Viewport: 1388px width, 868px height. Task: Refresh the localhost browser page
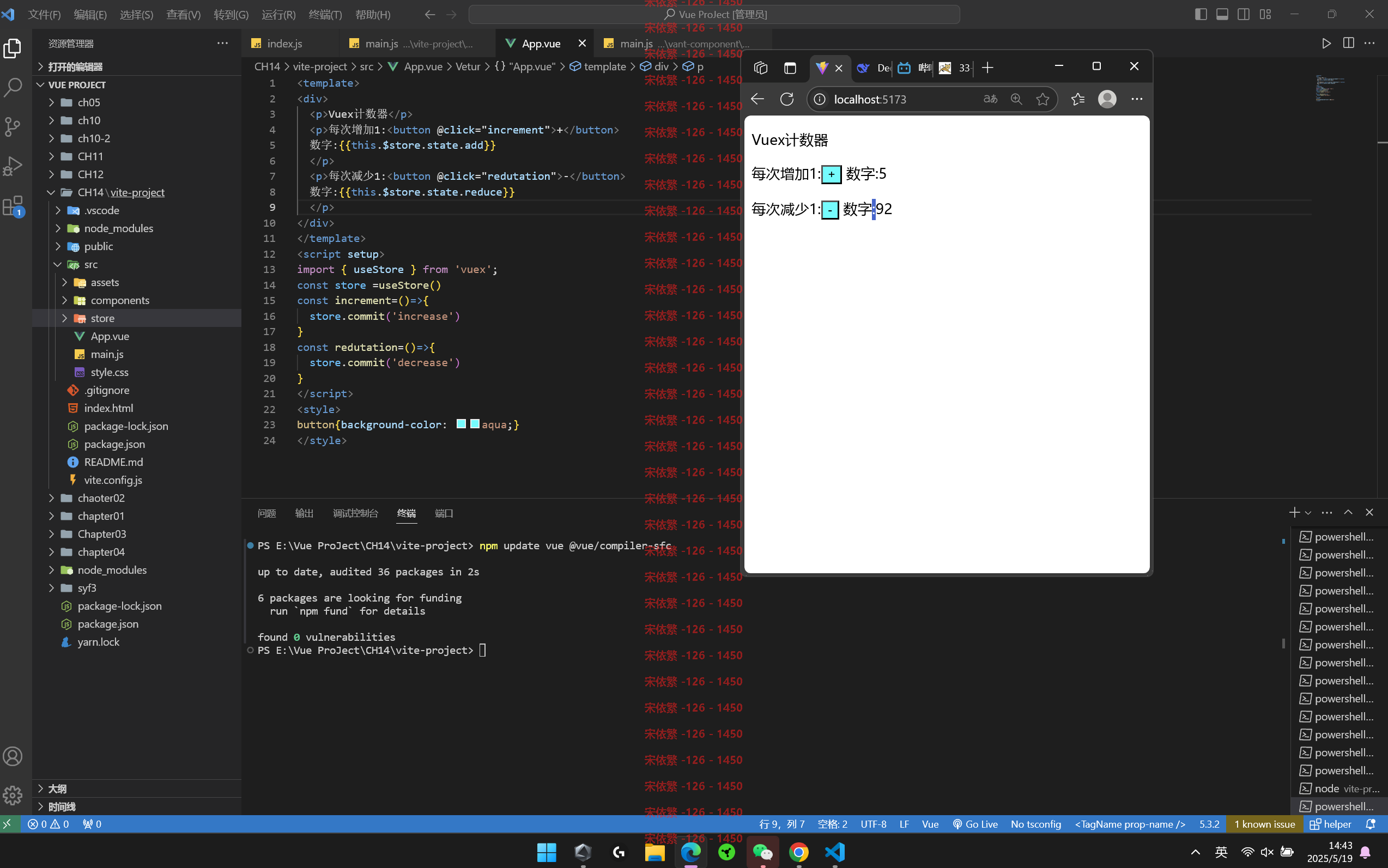pyautogui.click(x=787, y=99)
